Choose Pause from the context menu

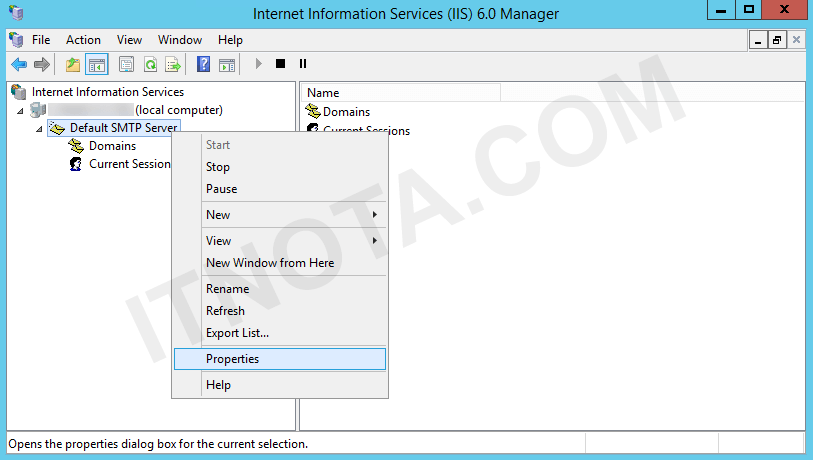[280, 189]
